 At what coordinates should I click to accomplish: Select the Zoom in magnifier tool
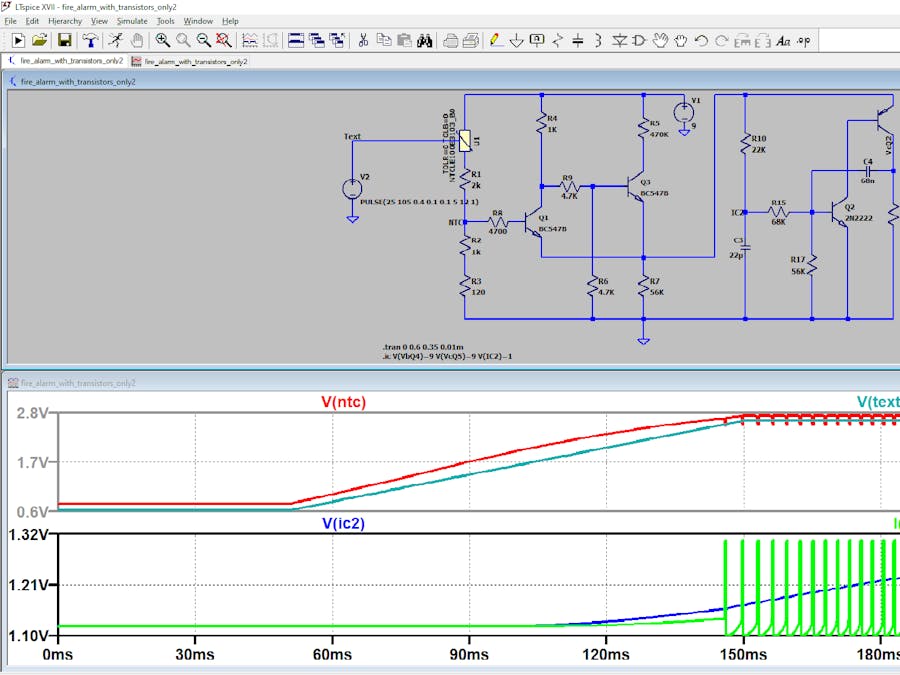pyautogui.click(x=162, y=40)
